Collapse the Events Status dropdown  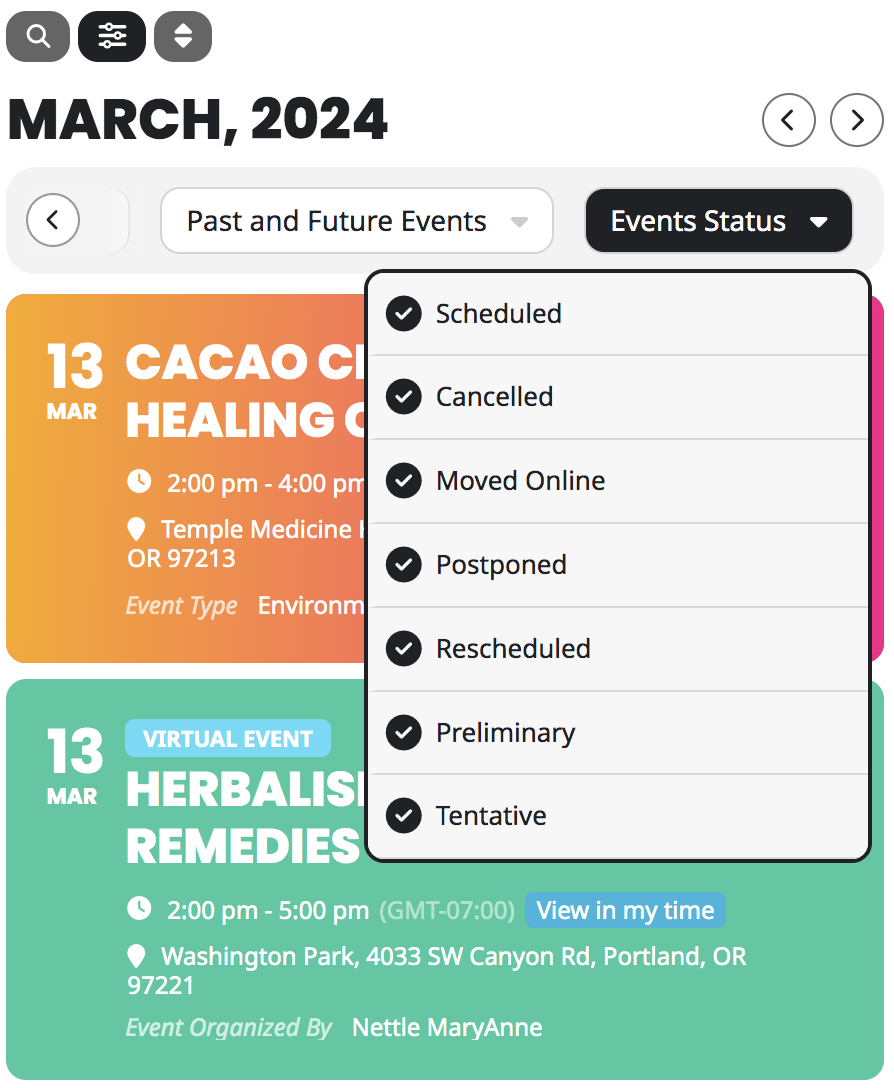click(718, 220)
